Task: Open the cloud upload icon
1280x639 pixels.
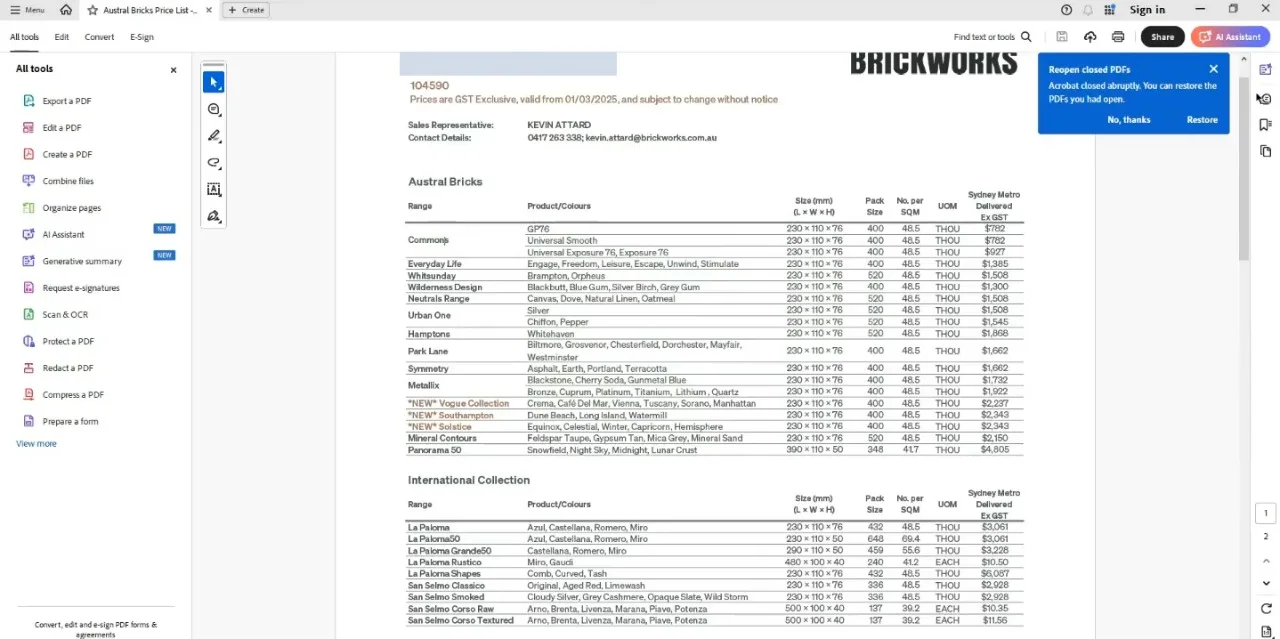Action: point(1090,37)
